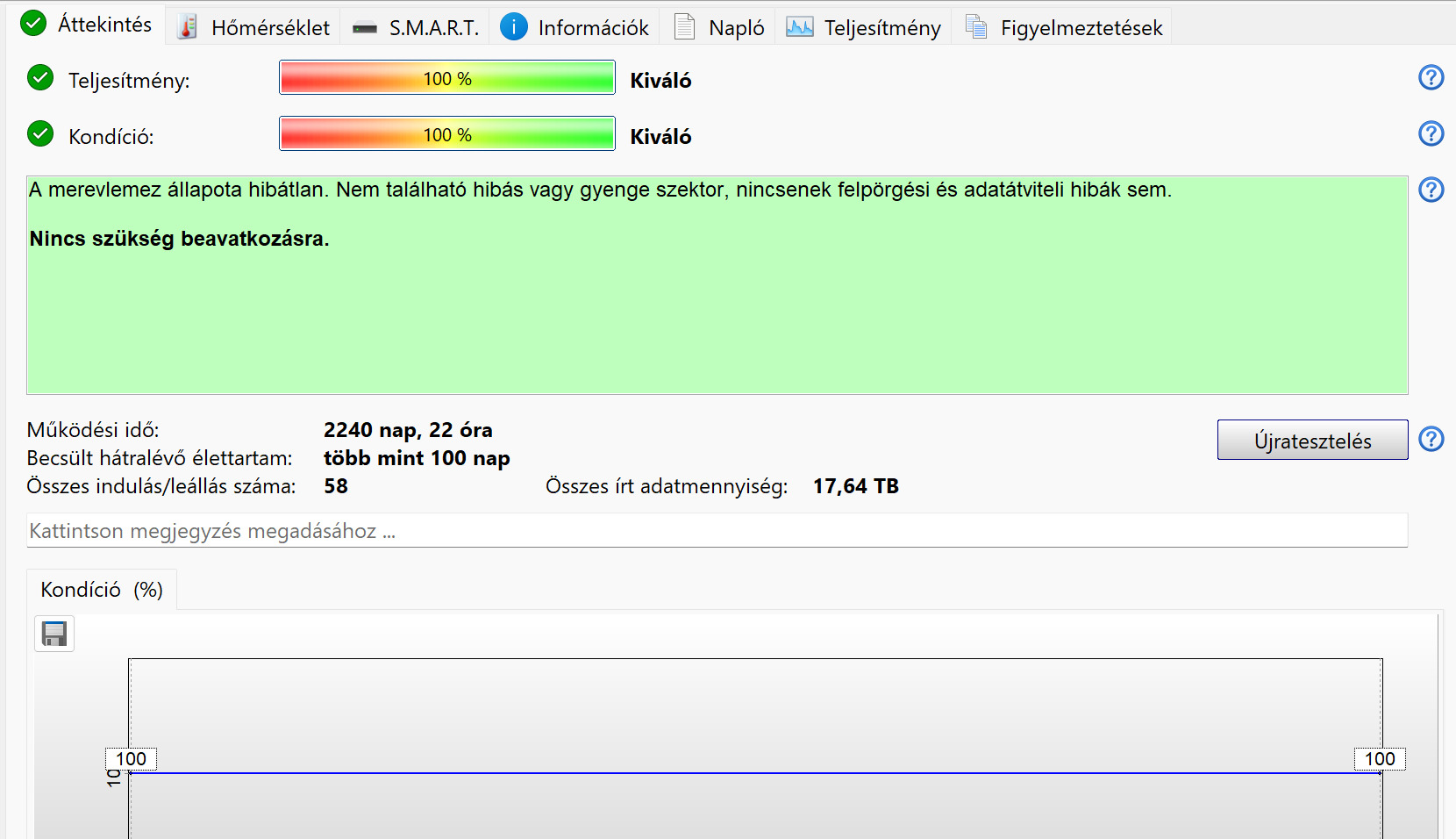Open the Figyelmeztetések tab
This screenshot has height=839, width=1456.
click(1062, 27)
